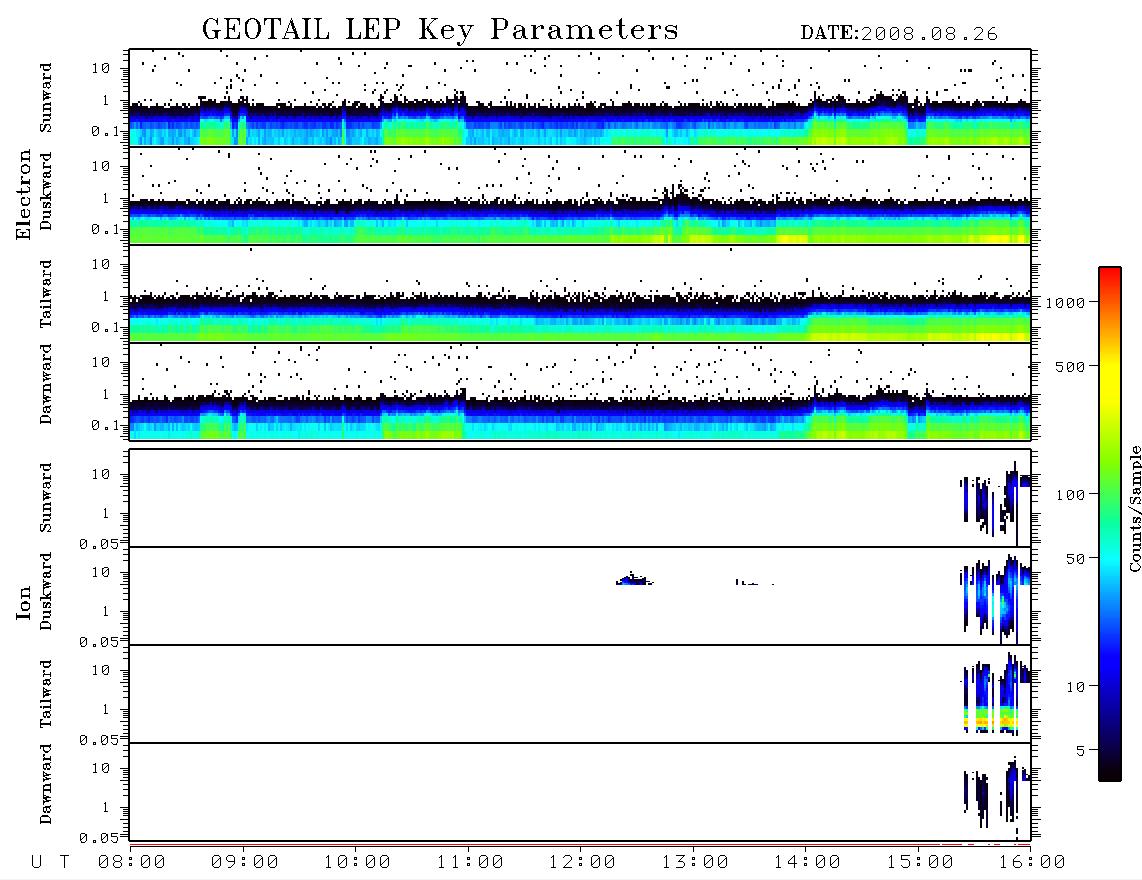The image size is (1142, 880).
Task: Click the '08:00' UT tick label
Action: point(132,862)
